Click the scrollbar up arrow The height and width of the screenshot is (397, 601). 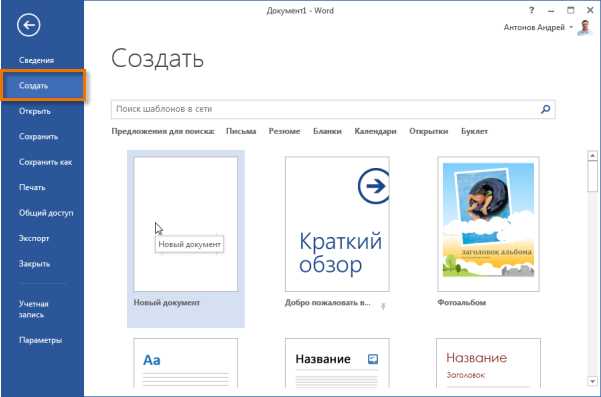point(592,156)
